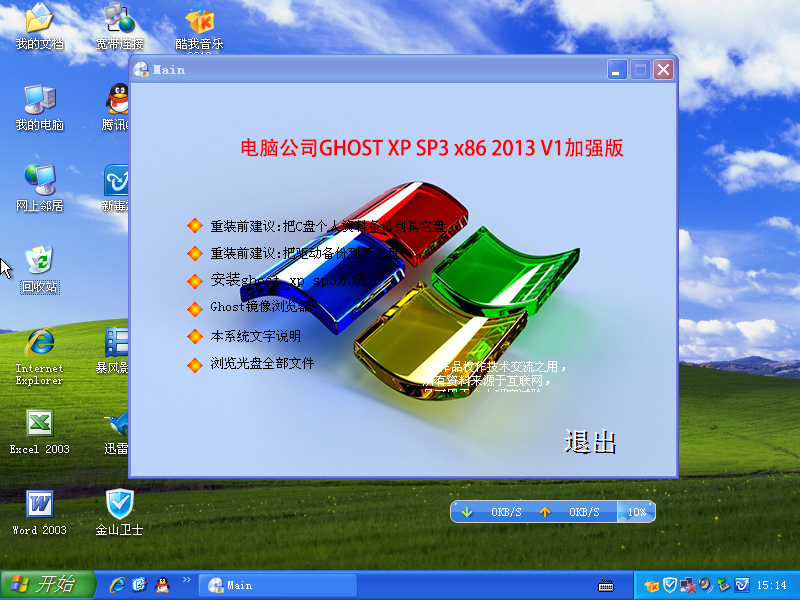Expand the quick launch overflow chevron
Viewport: 800px width, 600px height.
pos(186,579)
